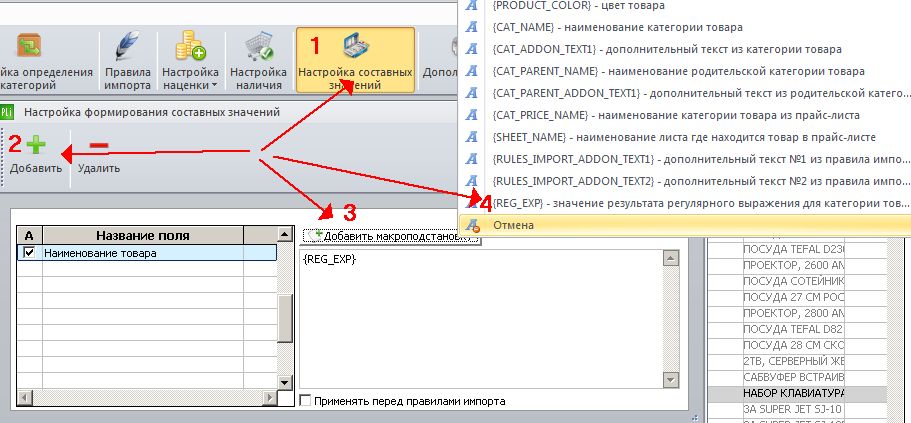Click the green plus Добавить icon

(x=36, y=144)
